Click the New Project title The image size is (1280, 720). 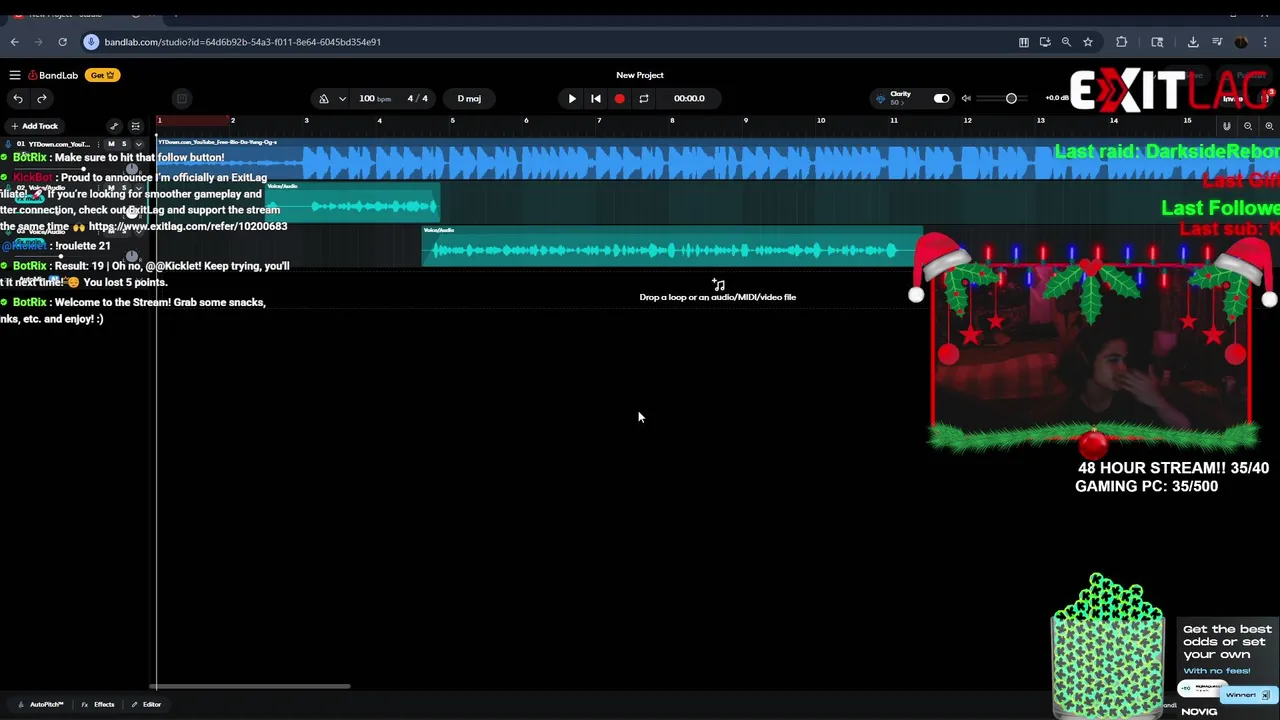tap(640, 75)
